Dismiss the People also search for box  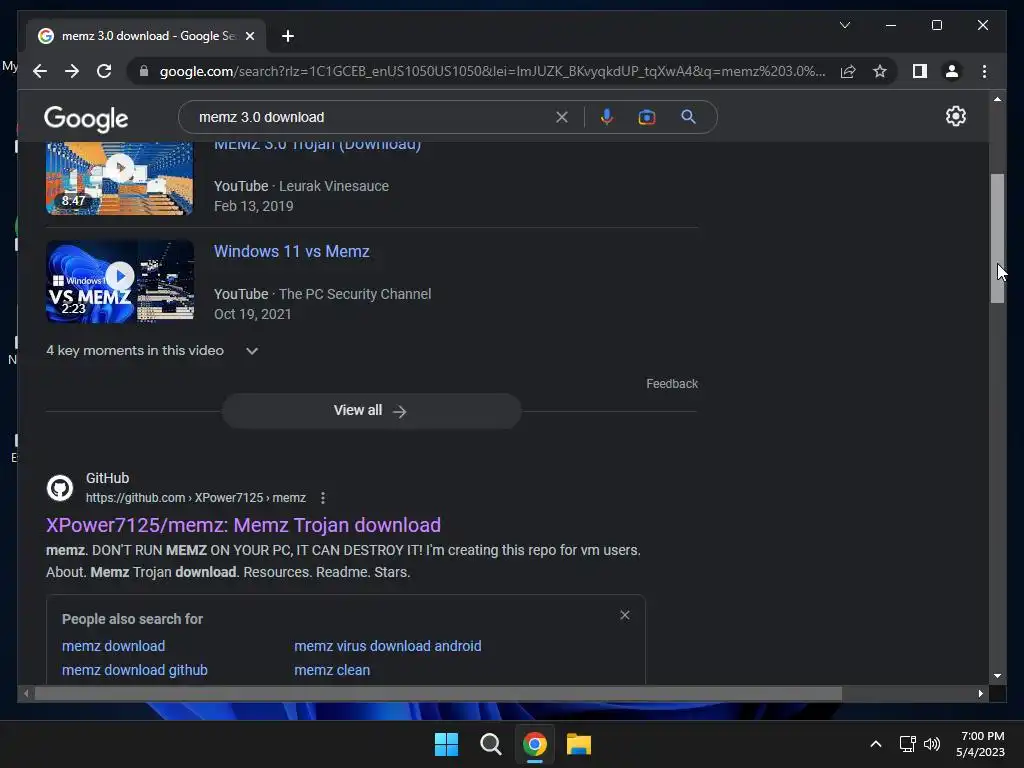625,615
